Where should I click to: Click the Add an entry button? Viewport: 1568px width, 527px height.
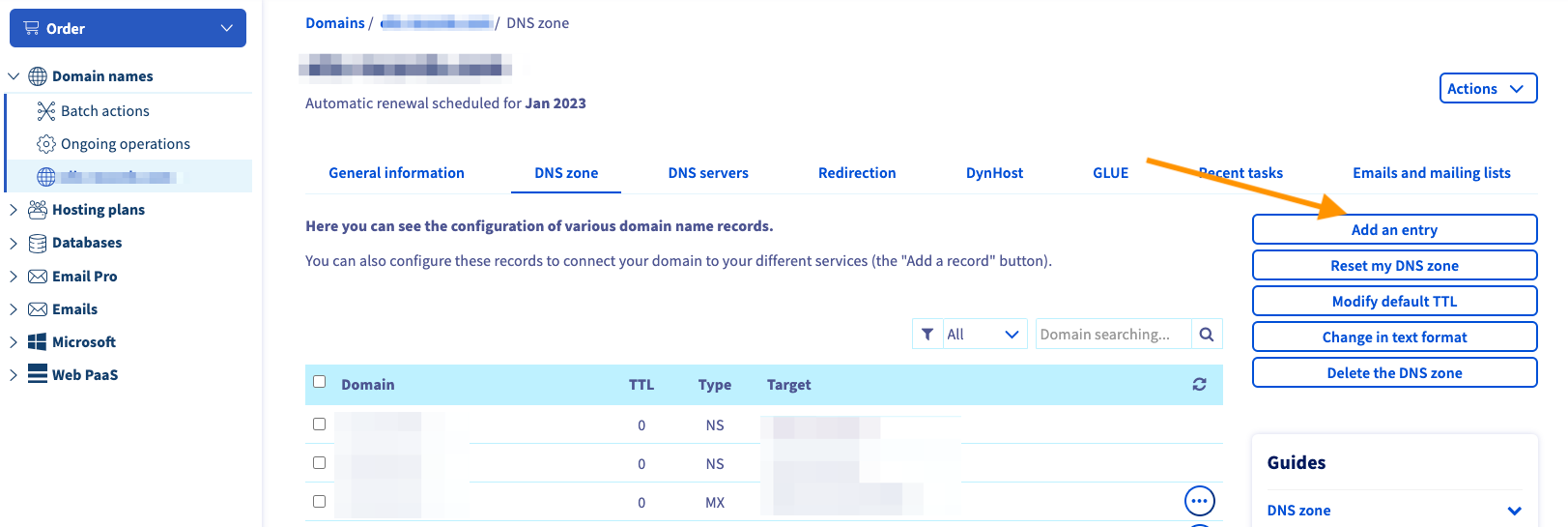coord(1394,229)
